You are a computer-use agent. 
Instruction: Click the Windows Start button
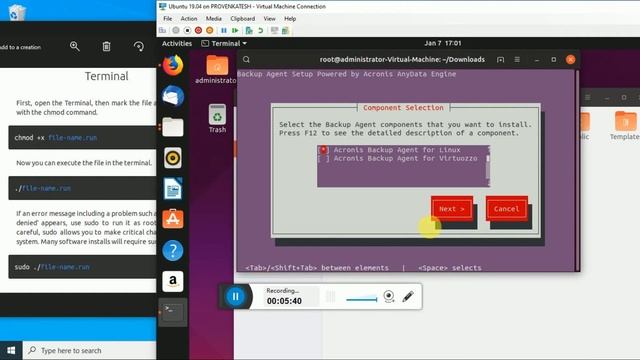click(x=11, y=350)
